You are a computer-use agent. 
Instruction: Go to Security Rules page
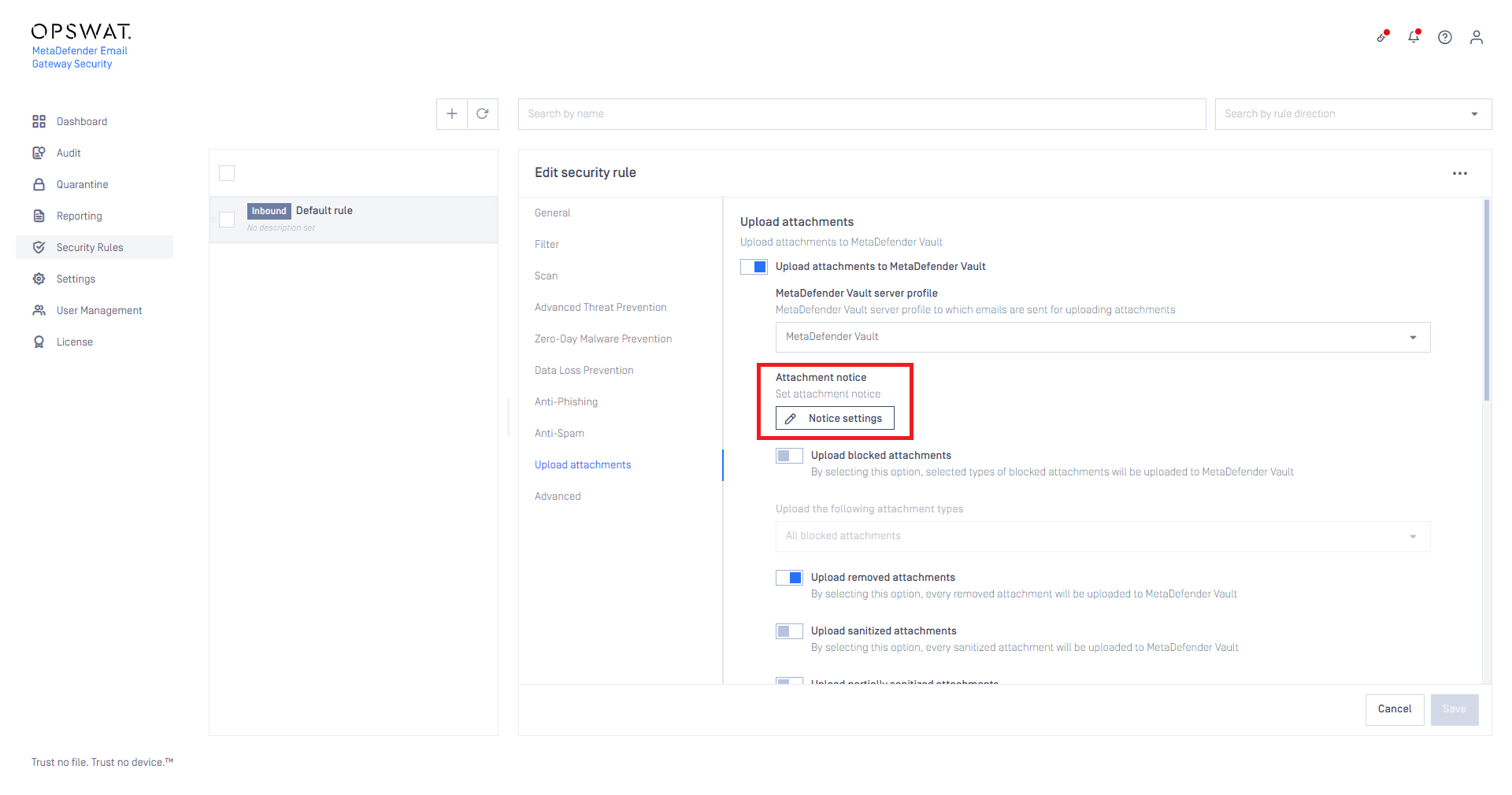94,247
